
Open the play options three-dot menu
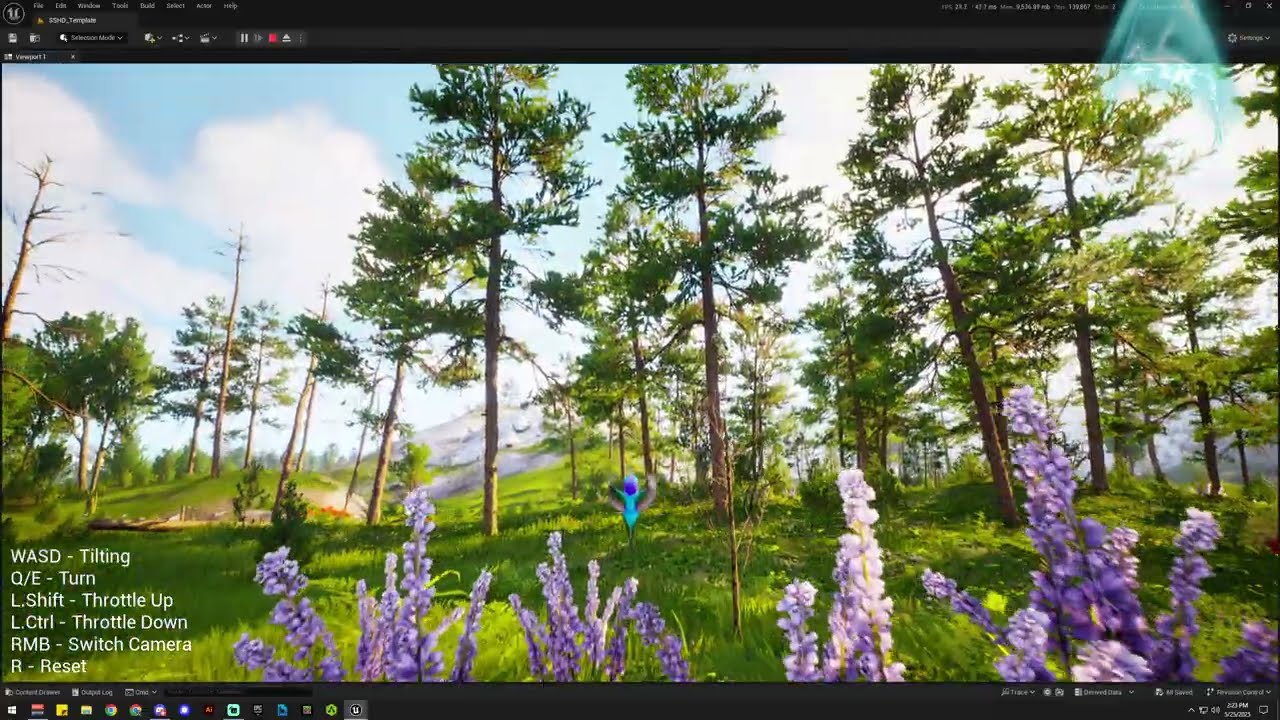(x=300, y=38)
